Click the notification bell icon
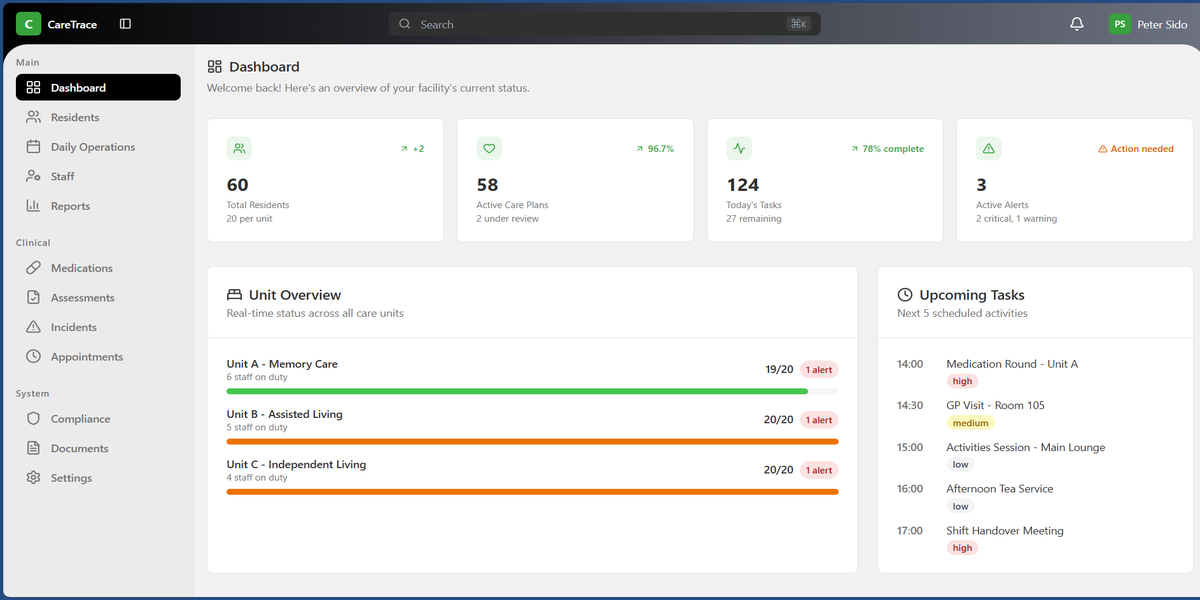This screenshot has height=600, width=1200. tap(1077, 24)
